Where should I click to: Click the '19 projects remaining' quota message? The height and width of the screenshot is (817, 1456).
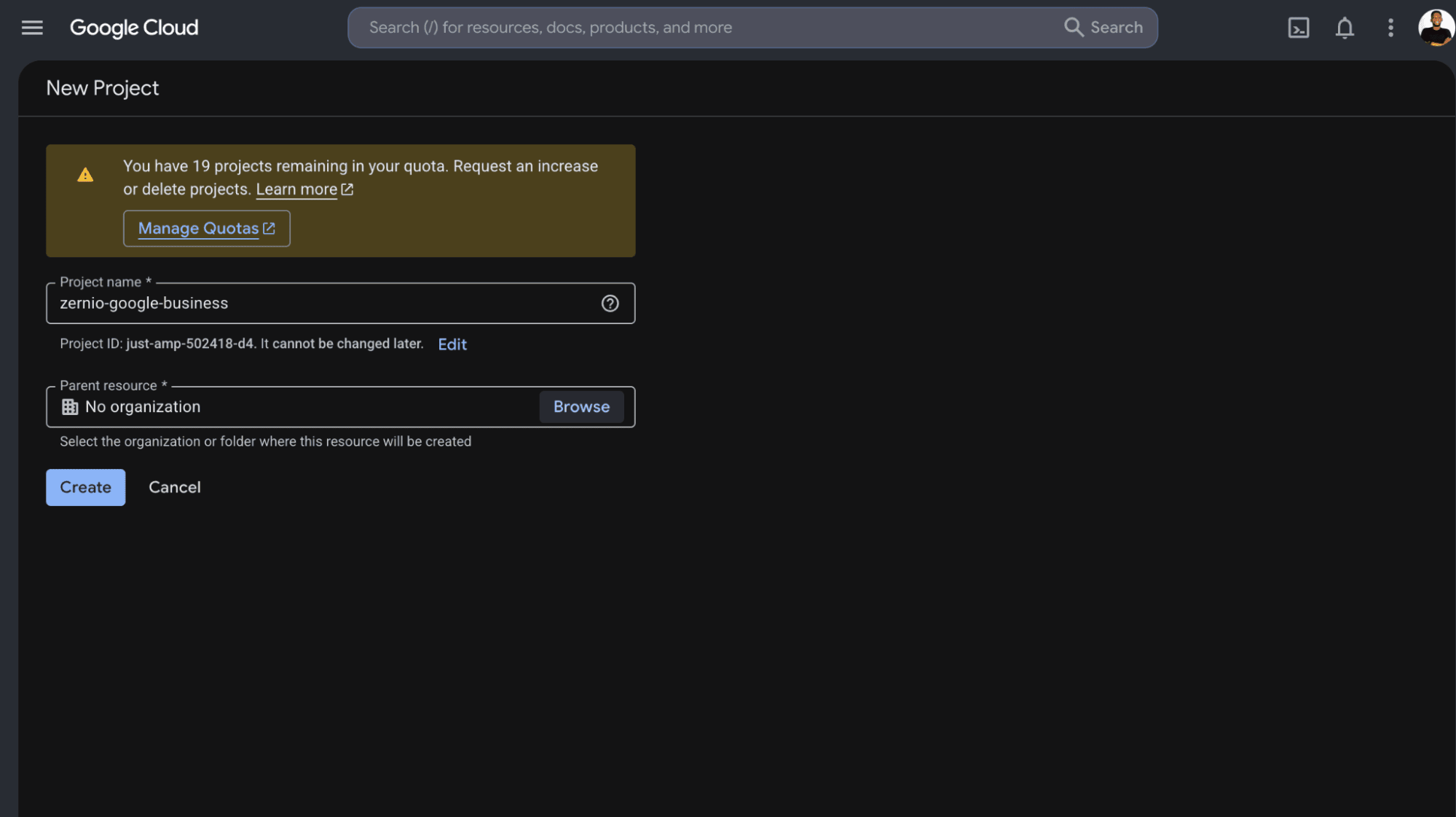[x=361, y=178]
